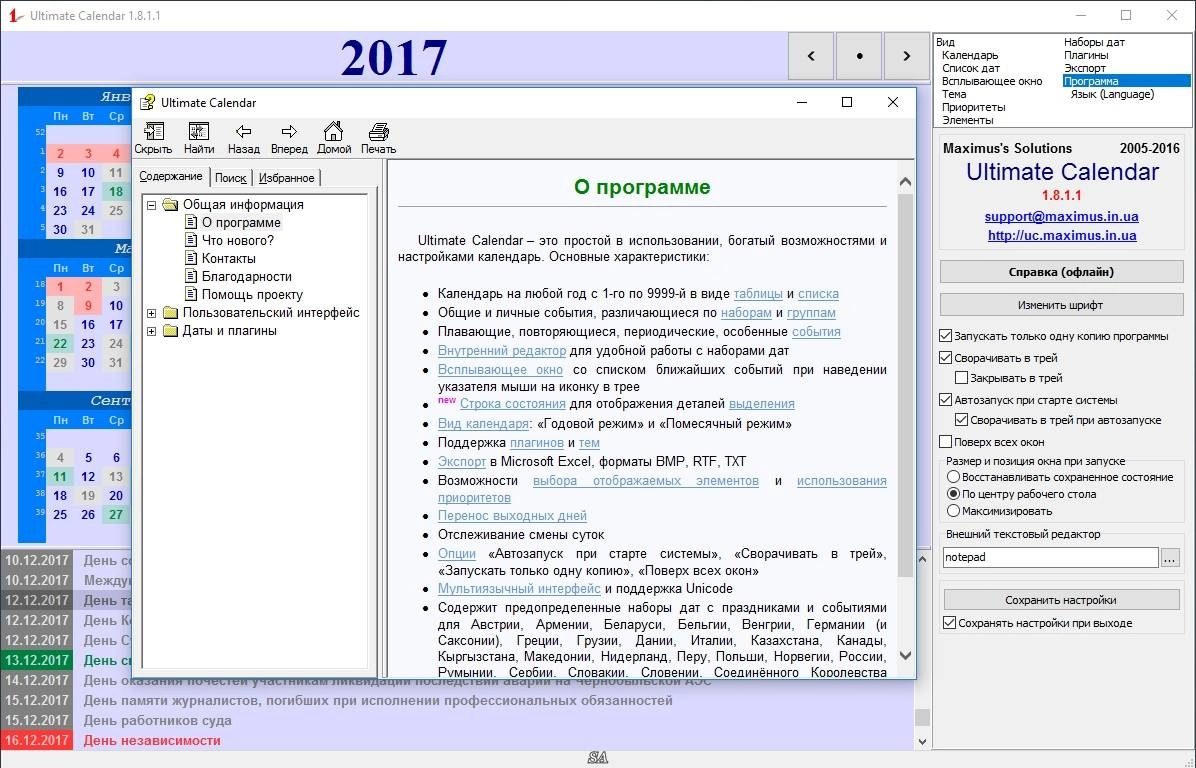Toggle Сворачивать в трей при автозапуске checkbox
1196x768 pixels.
(962, 419)
